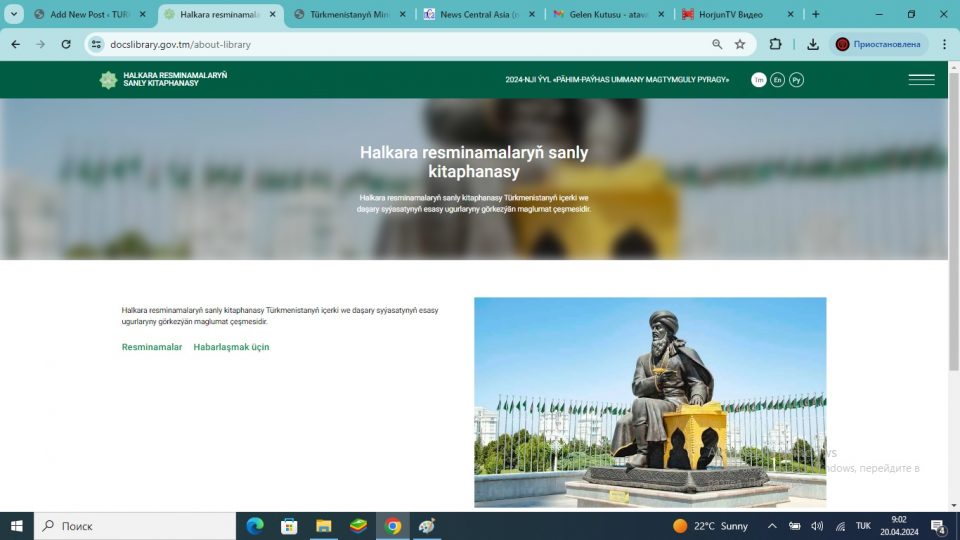Screen dimensions: 960x540
Task: Click the library logo emblem in the header
Action: point(108,80)
